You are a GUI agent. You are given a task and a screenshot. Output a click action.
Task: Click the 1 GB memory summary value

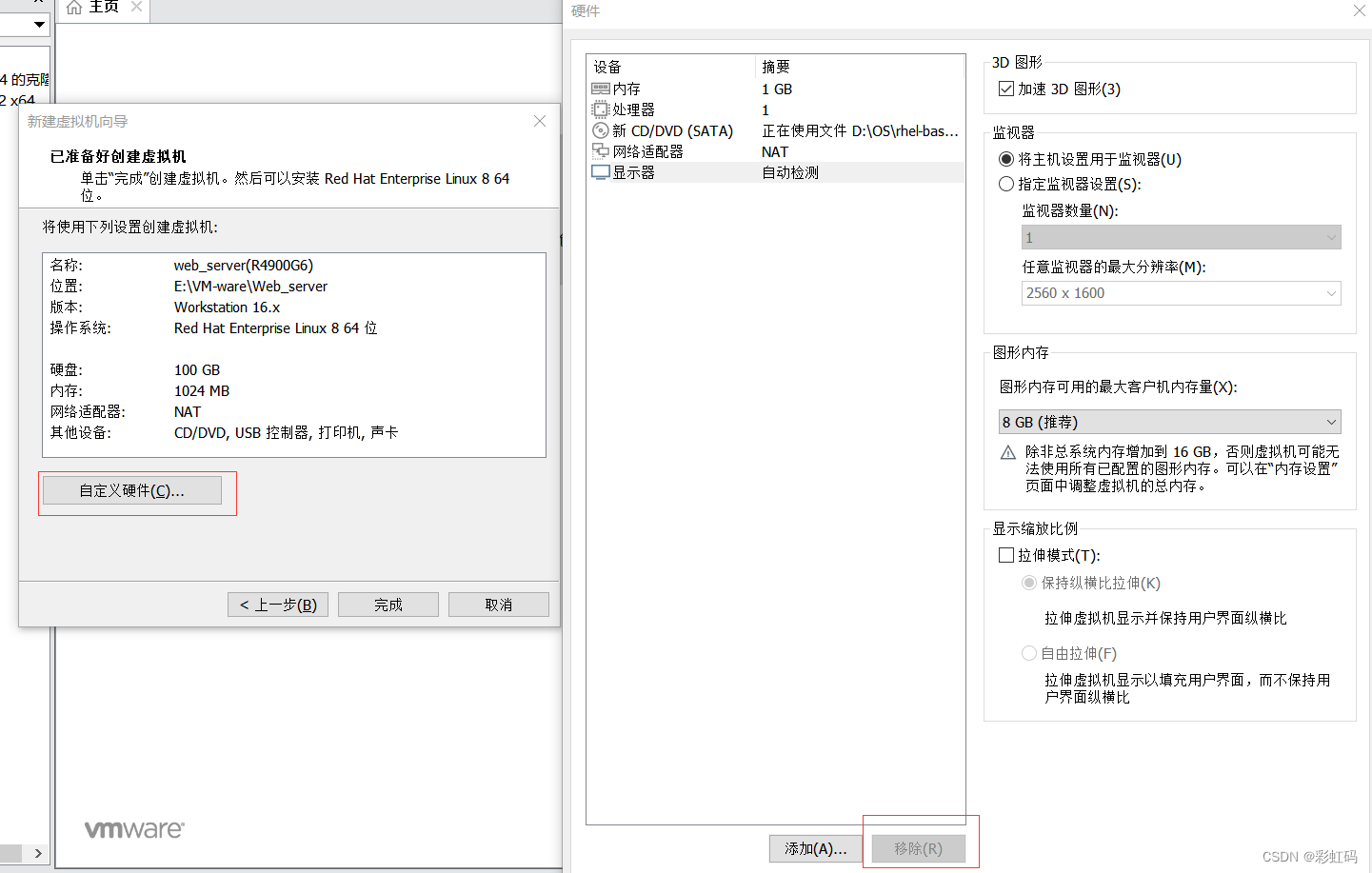pyautogui.click(x=777, y=89)
